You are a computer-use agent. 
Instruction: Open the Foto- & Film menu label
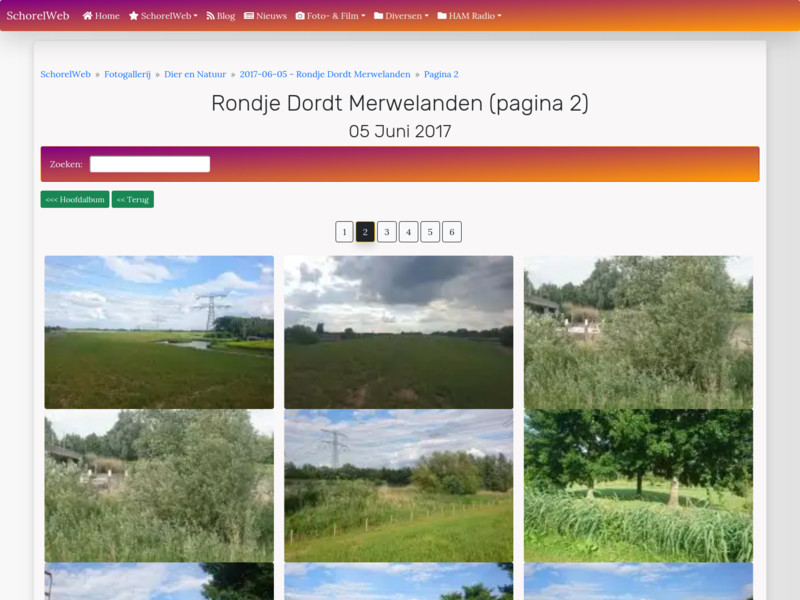point(332,16)
